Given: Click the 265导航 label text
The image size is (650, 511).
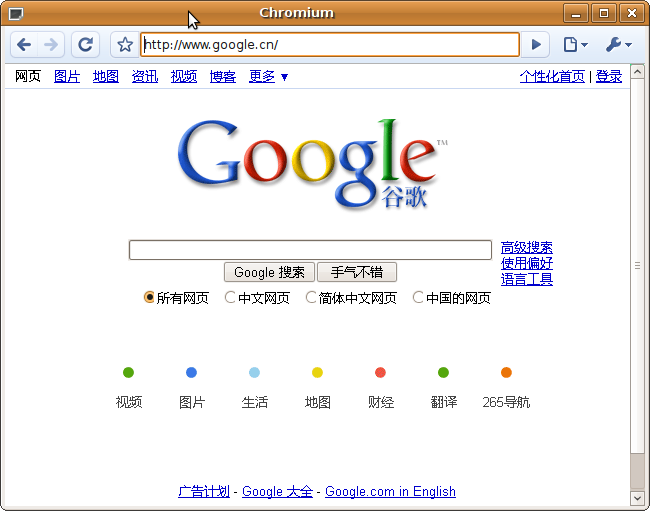Looking at the screenshot, I should [x=506, y=402].
